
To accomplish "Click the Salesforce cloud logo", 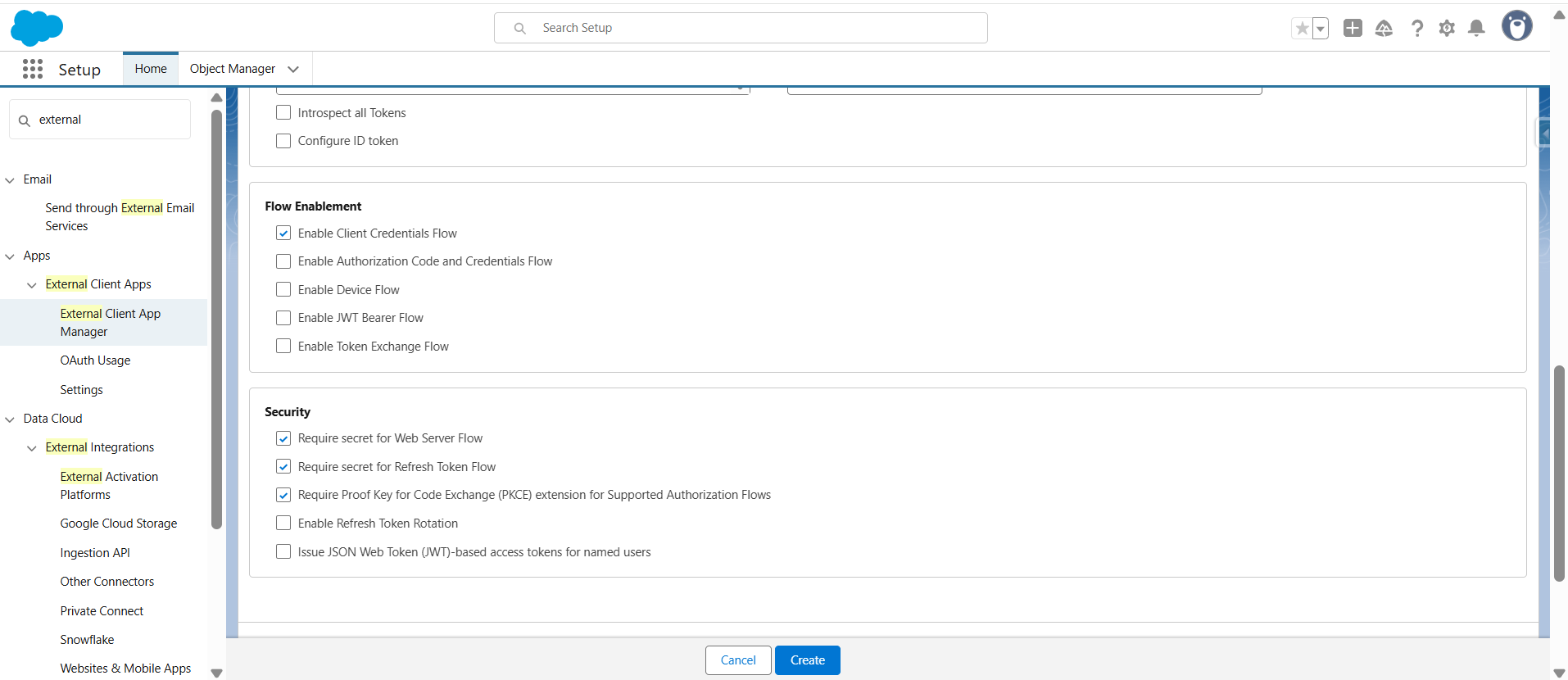I will pyautogui.click(x=37, y=28).
